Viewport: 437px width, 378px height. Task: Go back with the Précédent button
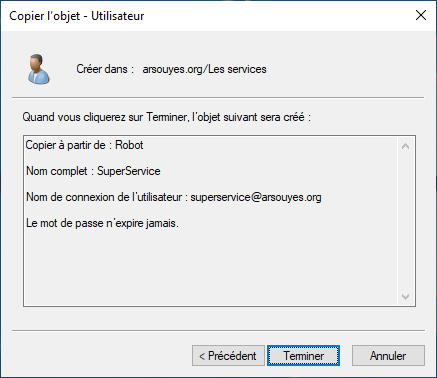pos(228,356)
